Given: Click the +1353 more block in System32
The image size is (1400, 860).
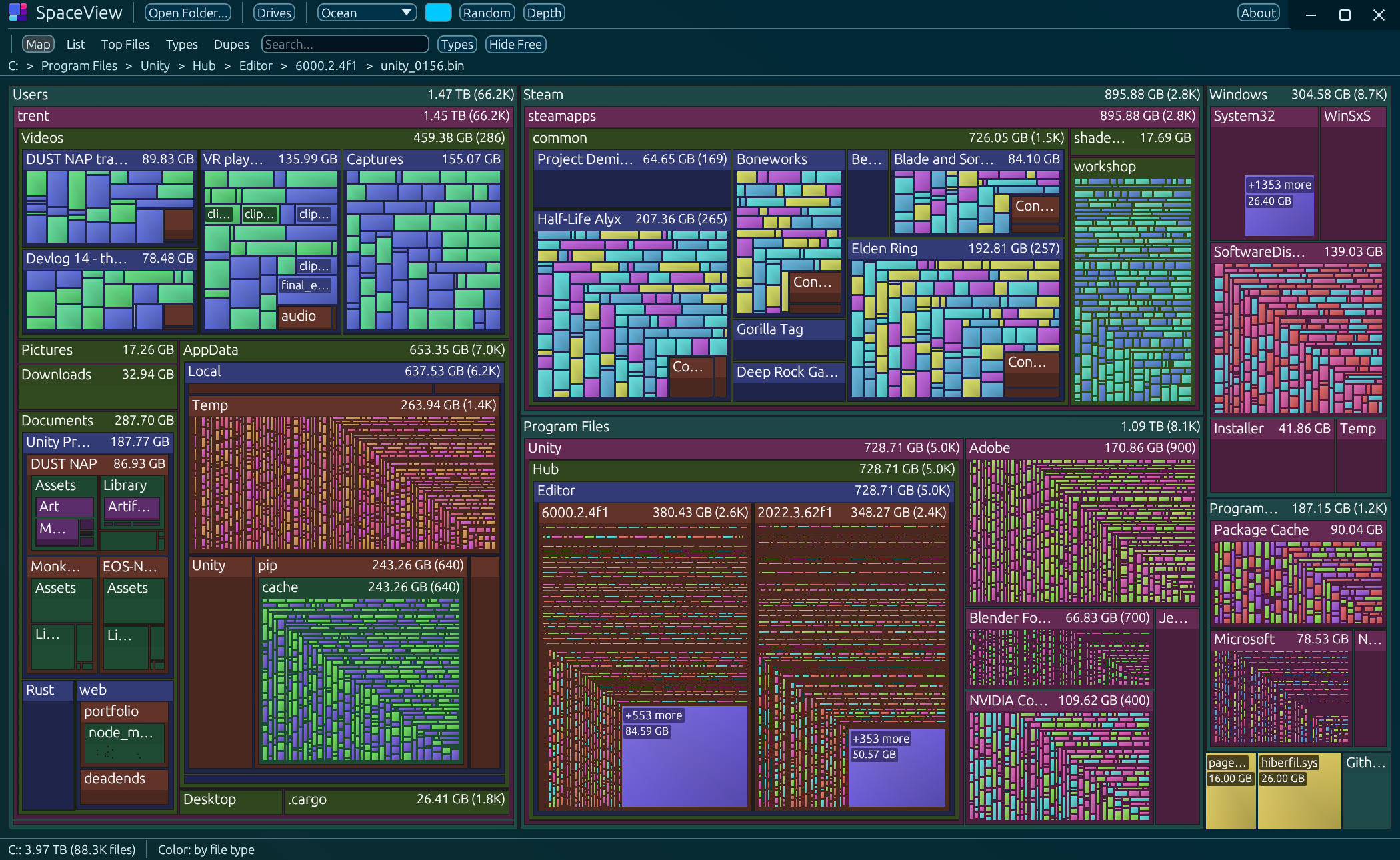Looking at the screenshot, I should [1279, 206].
